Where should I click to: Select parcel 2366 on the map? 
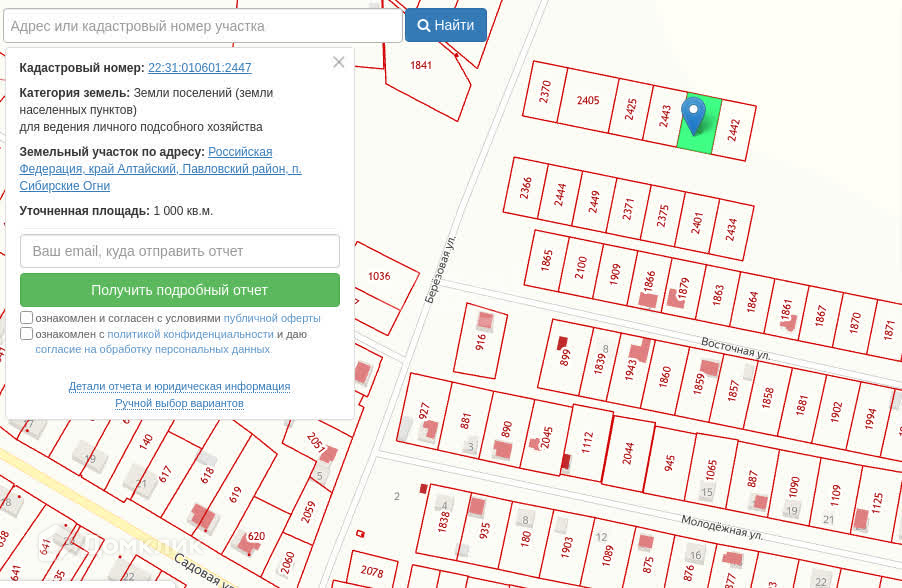point(525,188)
